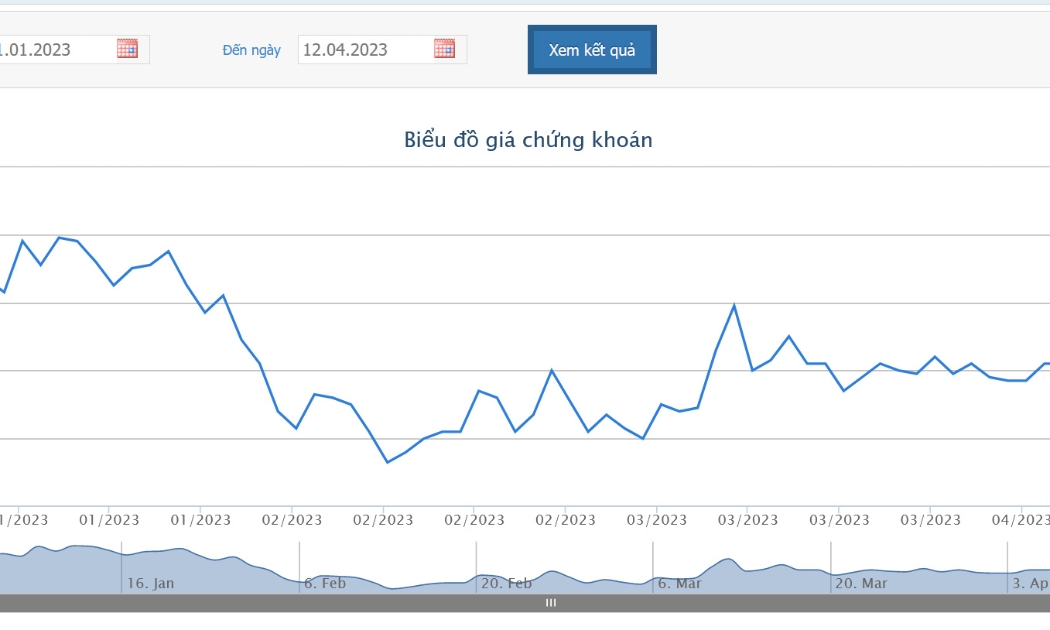Viewport: 1050px width, 630px height.
Task: Click the first 03/2023 x-axis label
Action: 656,520
